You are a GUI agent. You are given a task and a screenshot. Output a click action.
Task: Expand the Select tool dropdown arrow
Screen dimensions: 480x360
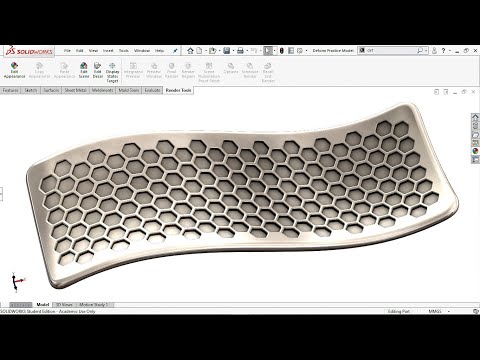[274, 51]
